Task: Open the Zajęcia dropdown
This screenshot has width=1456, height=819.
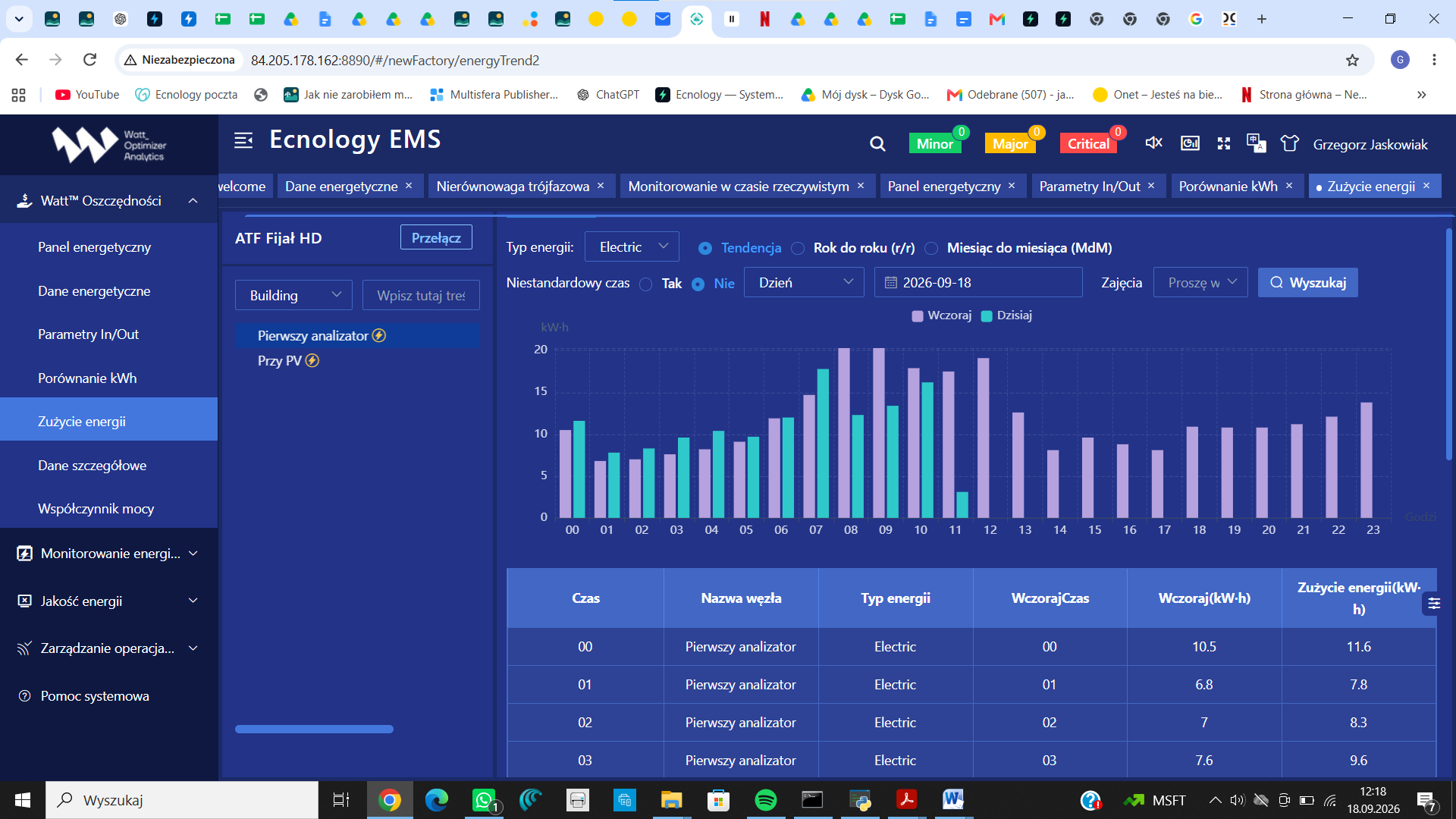Action: (x=1200, y=283)
